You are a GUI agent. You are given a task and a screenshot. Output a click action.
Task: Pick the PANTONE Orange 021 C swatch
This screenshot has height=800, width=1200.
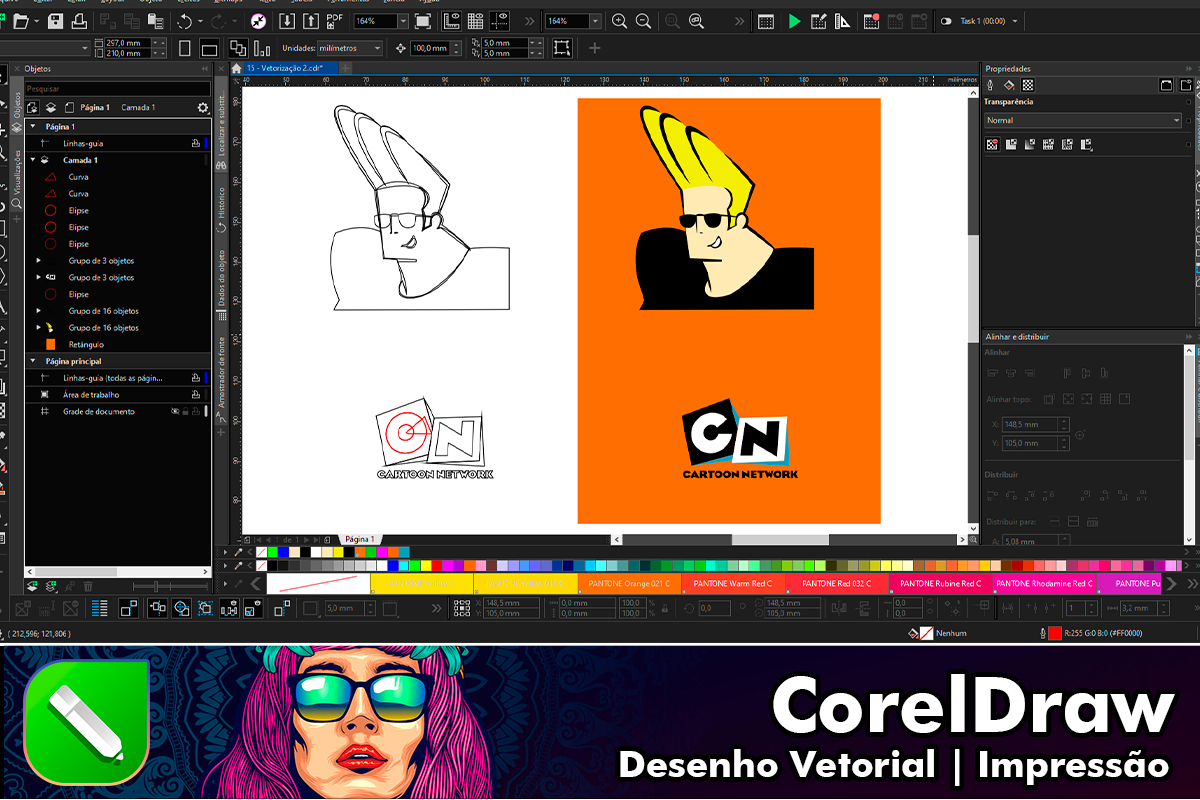pos(629,583)
